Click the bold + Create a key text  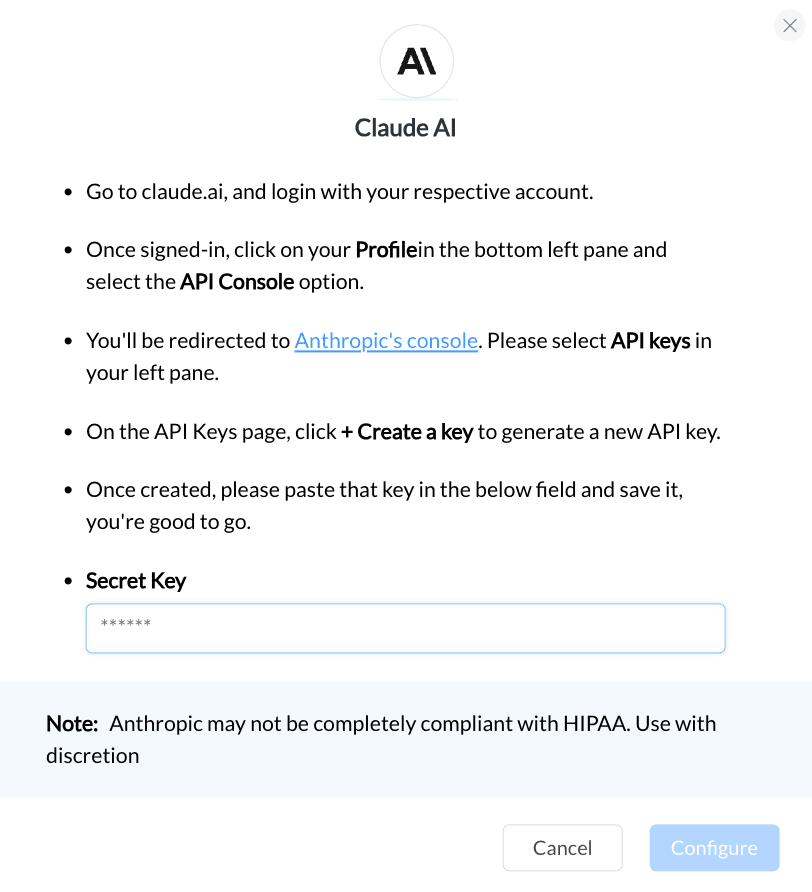[407, 432]
